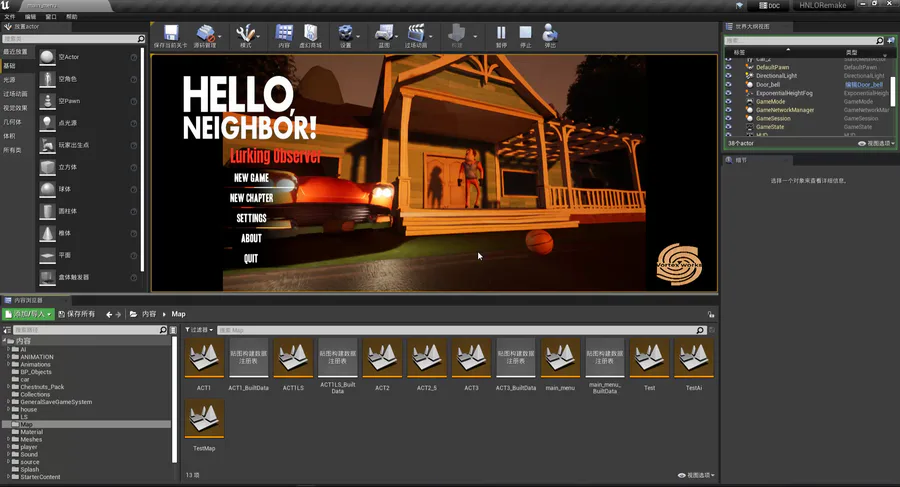900x487 pixels.
Task: Click NEW GAME in the game menu
Action: tap(251, 178)
